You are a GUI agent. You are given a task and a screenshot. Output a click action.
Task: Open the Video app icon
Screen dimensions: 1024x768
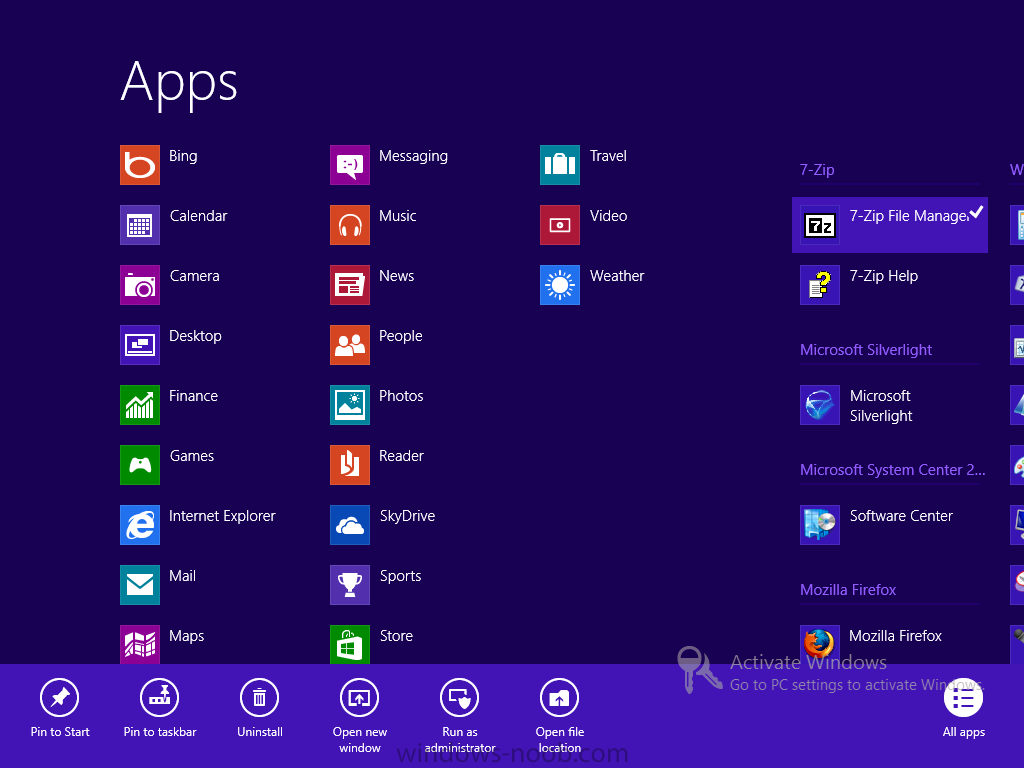click(560, 225)
